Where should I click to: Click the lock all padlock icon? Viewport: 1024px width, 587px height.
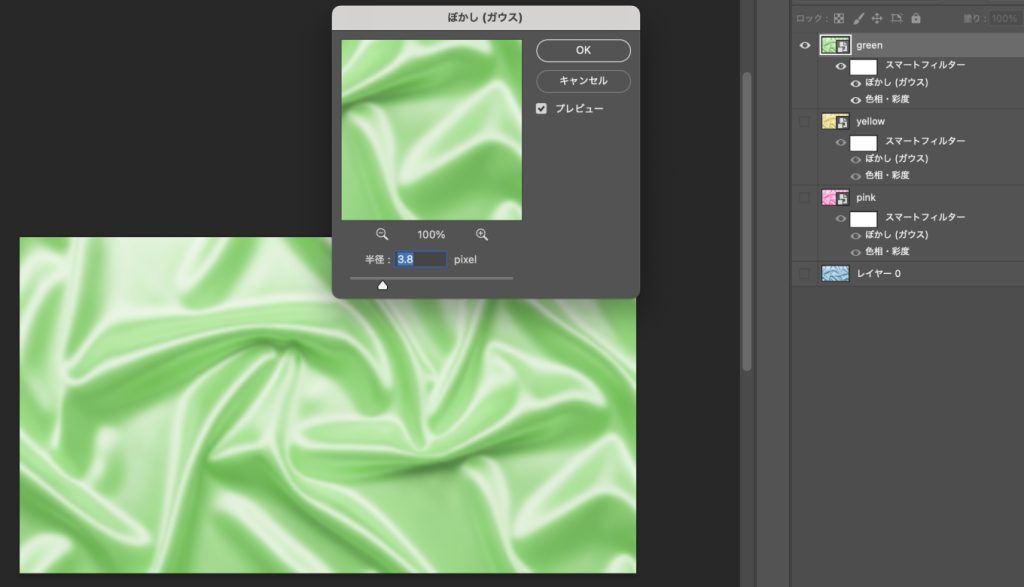coord(915,18)
